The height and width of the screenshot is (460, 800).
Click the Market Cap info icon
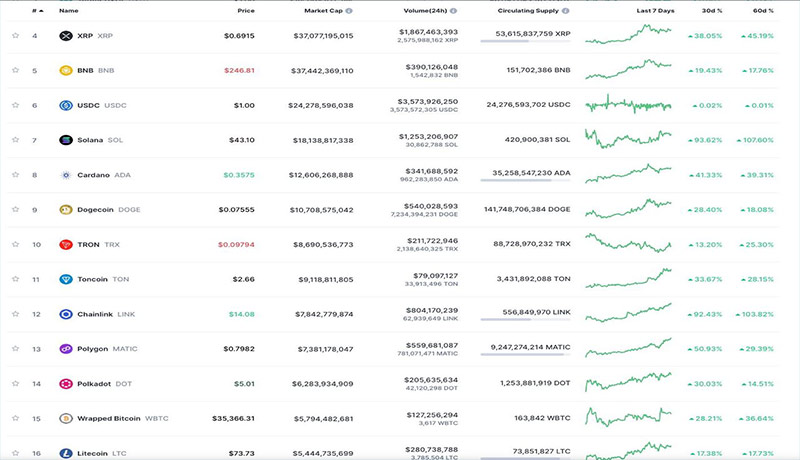coord(349,10)
